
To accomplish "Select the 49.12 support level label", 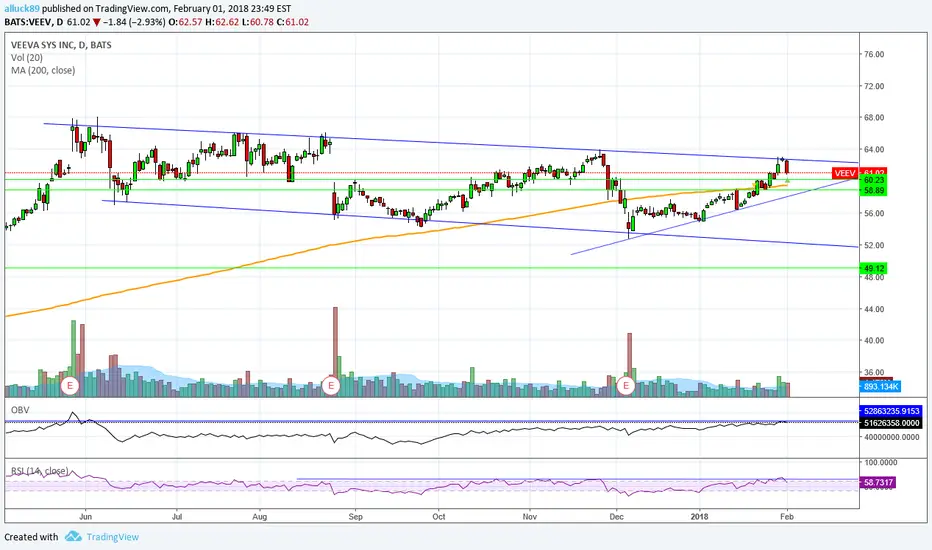I will tap(874, 268).
